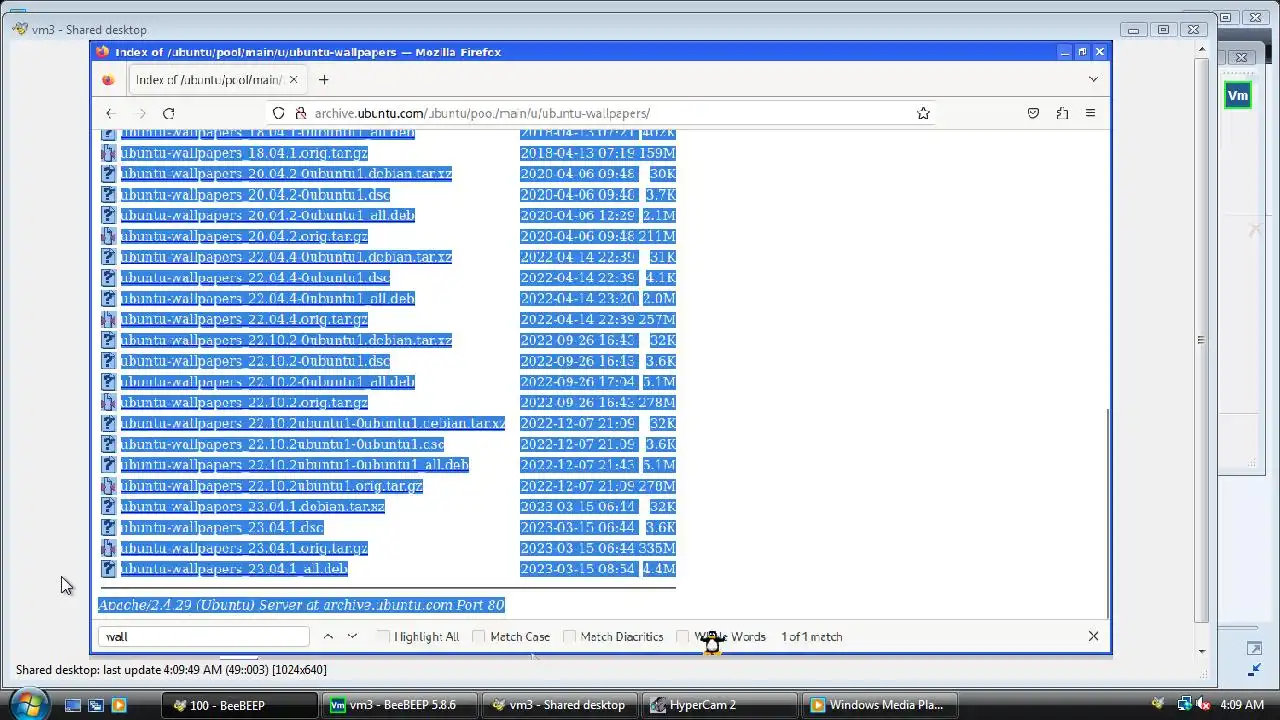The height and width of the screenshot is (720, 1280).
Task: Click the muted volume tray icon
Action: [1202, 705]
